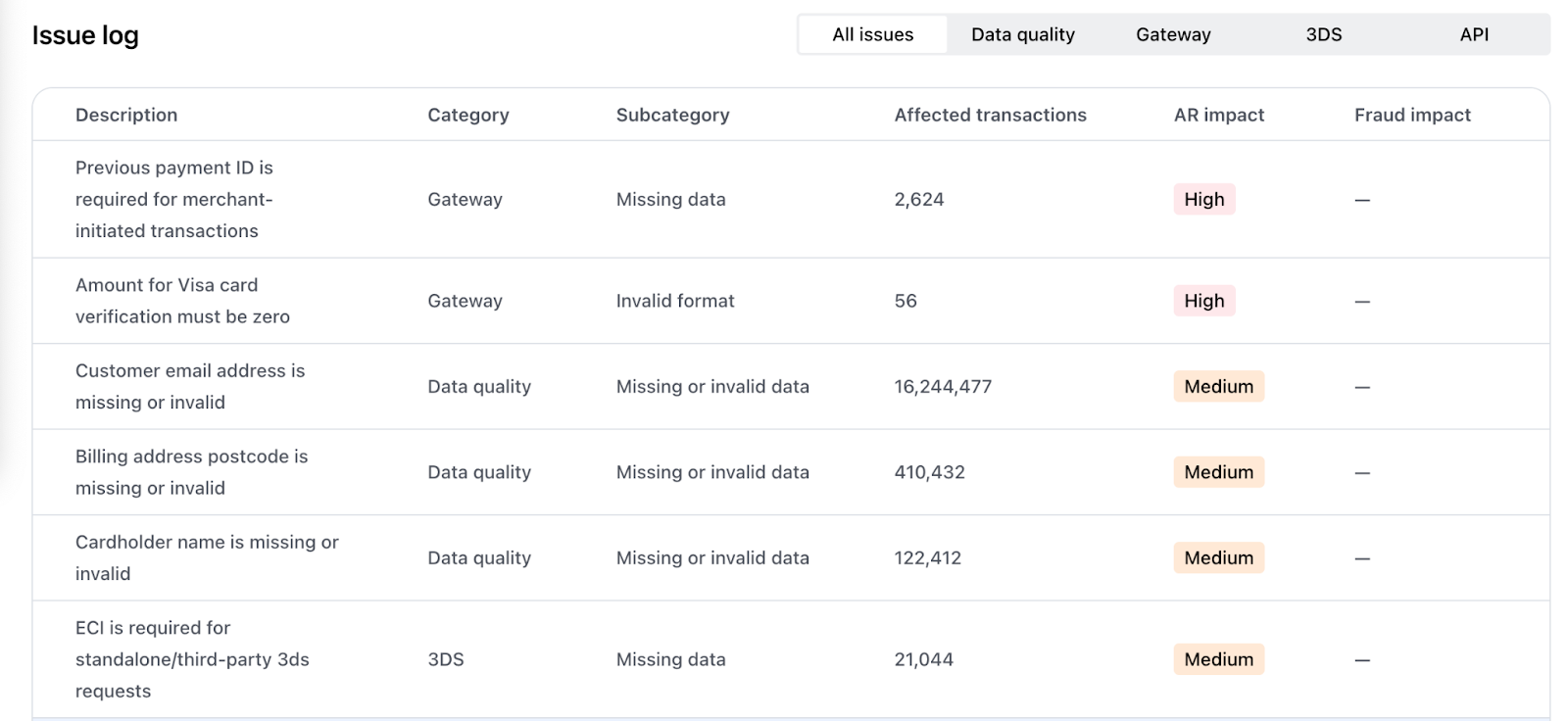
Task: Click Data quality category in Customer email row
Action: coord(479,386)
